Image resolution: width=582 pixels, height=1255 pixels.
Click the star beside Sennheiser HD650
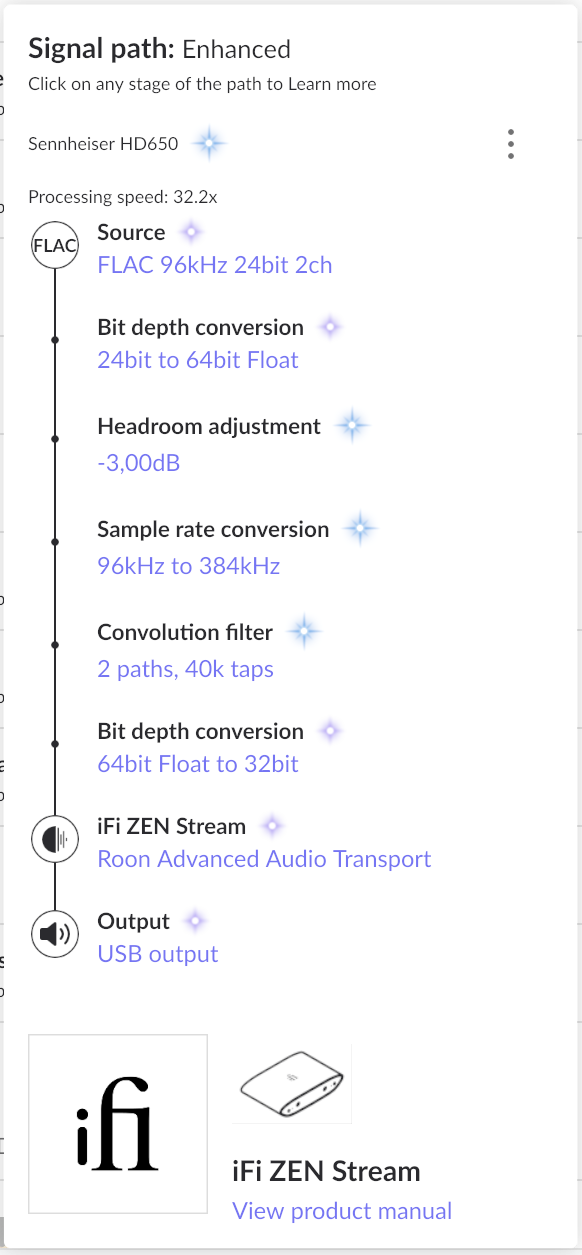pyautogui.click(x=209, y=144)
